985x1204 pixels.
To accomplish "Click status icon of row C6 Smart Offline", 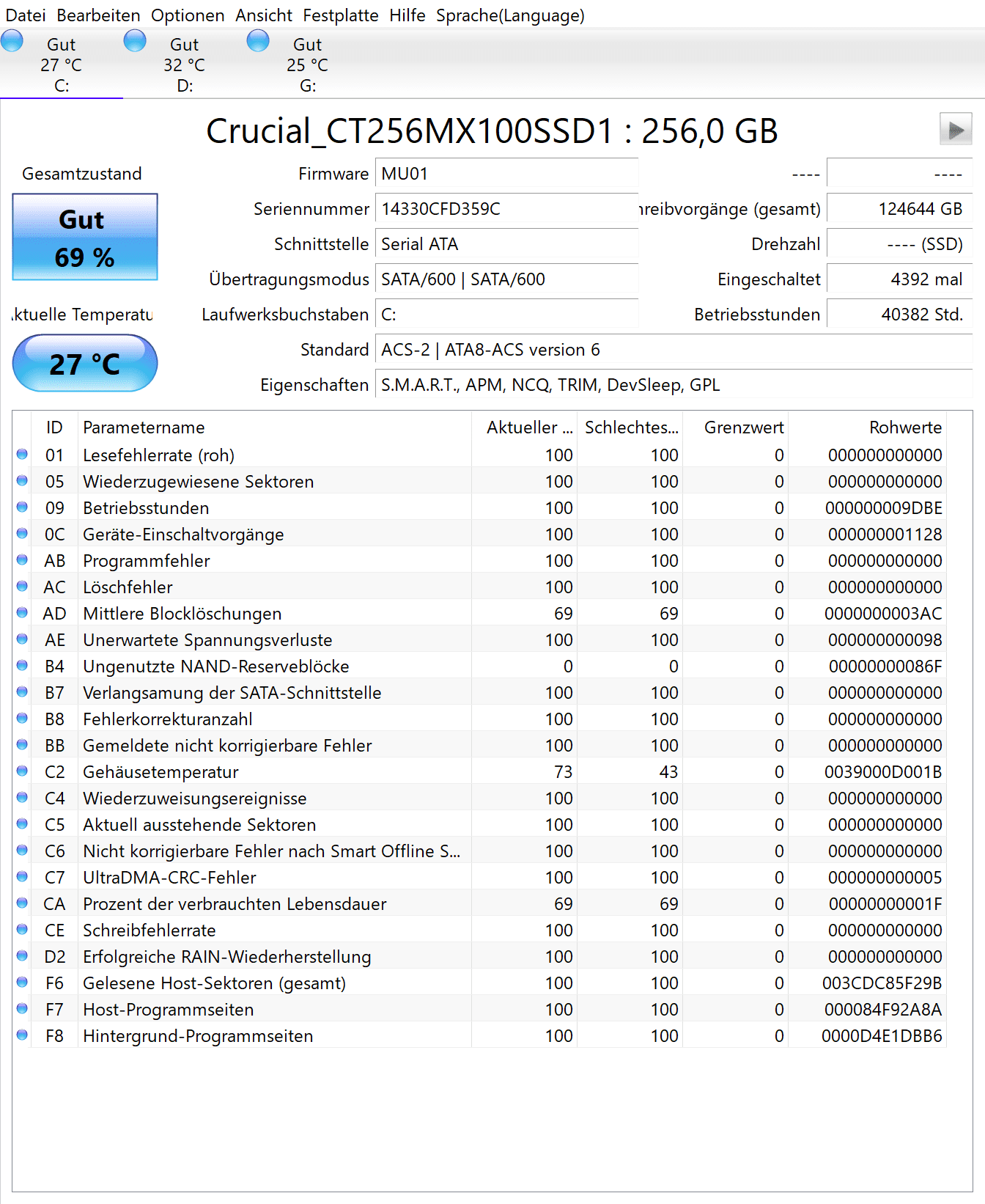I will pyautogui.click(x=22, y=851).
